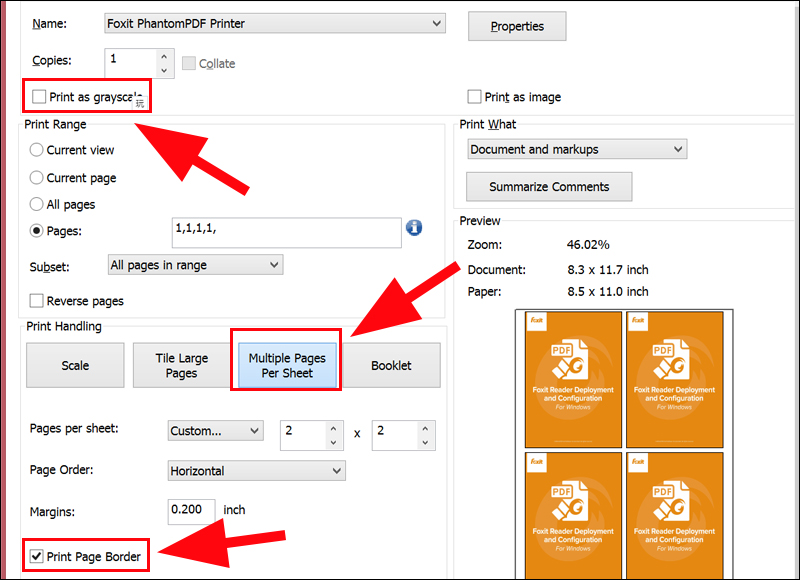Toggle the Reverse pages checkbox
This screenshot has width=800, height=580.
tap(36, 300)
